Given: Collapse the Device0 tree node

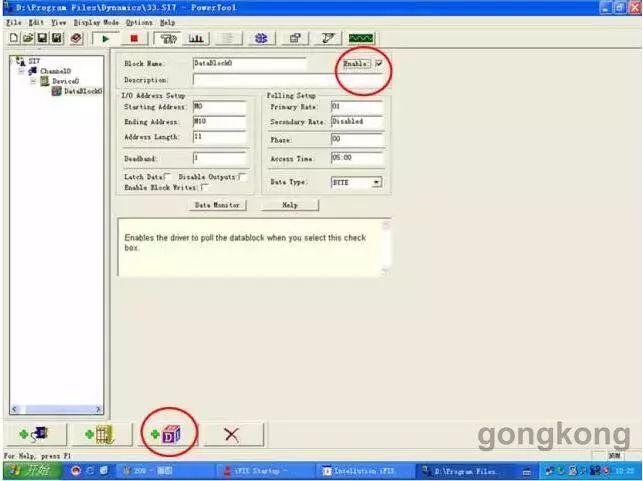Looking at the screenshot, I should (32, 81).
